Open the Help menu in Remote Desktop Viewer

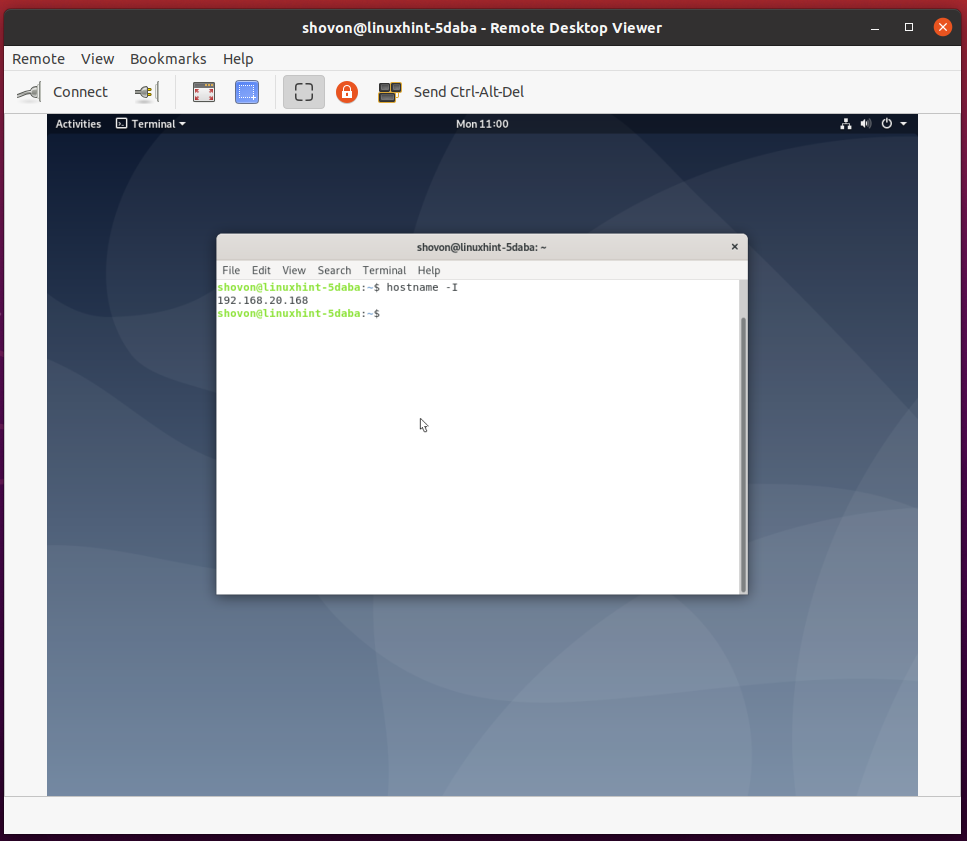tap(238, 59)
